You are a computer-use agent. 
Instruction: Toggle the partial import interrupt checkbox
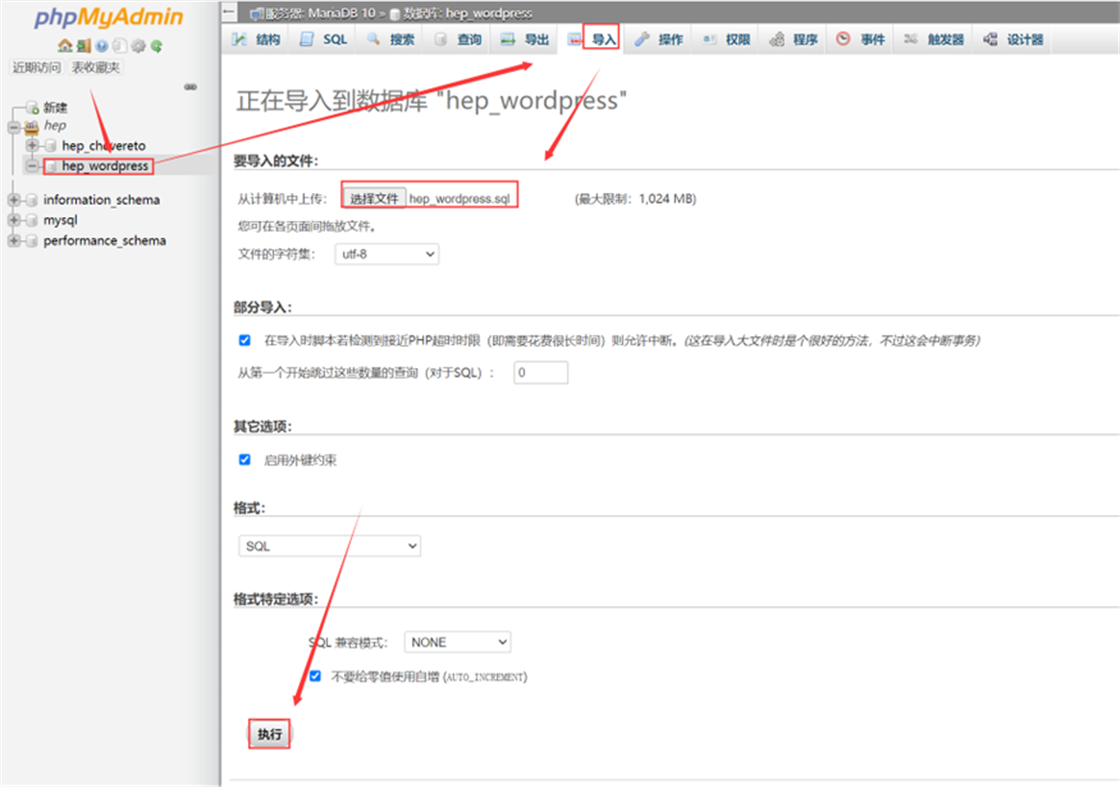244,340
